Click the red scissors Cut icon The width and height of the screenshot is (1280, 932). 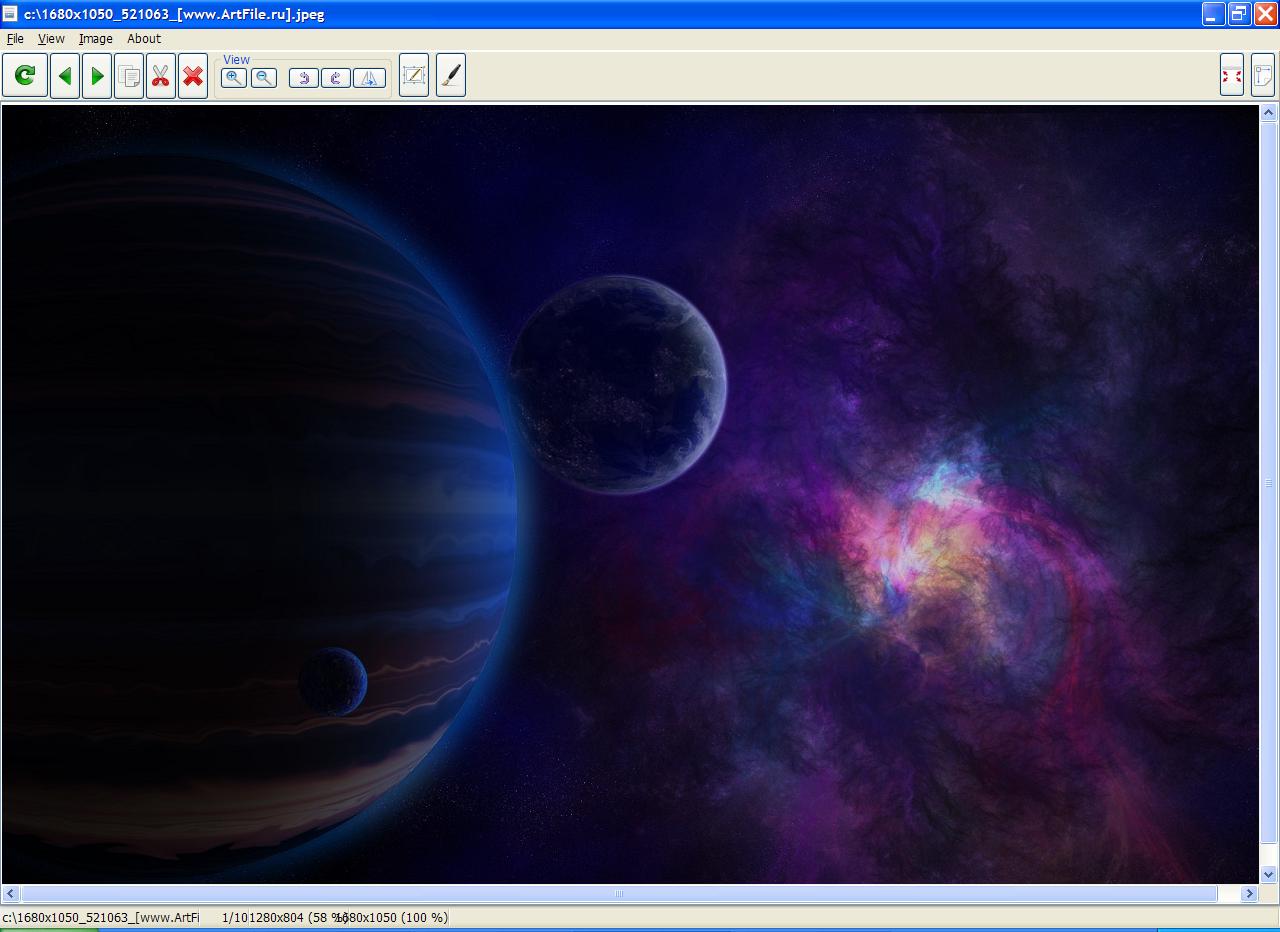(161, 76)
